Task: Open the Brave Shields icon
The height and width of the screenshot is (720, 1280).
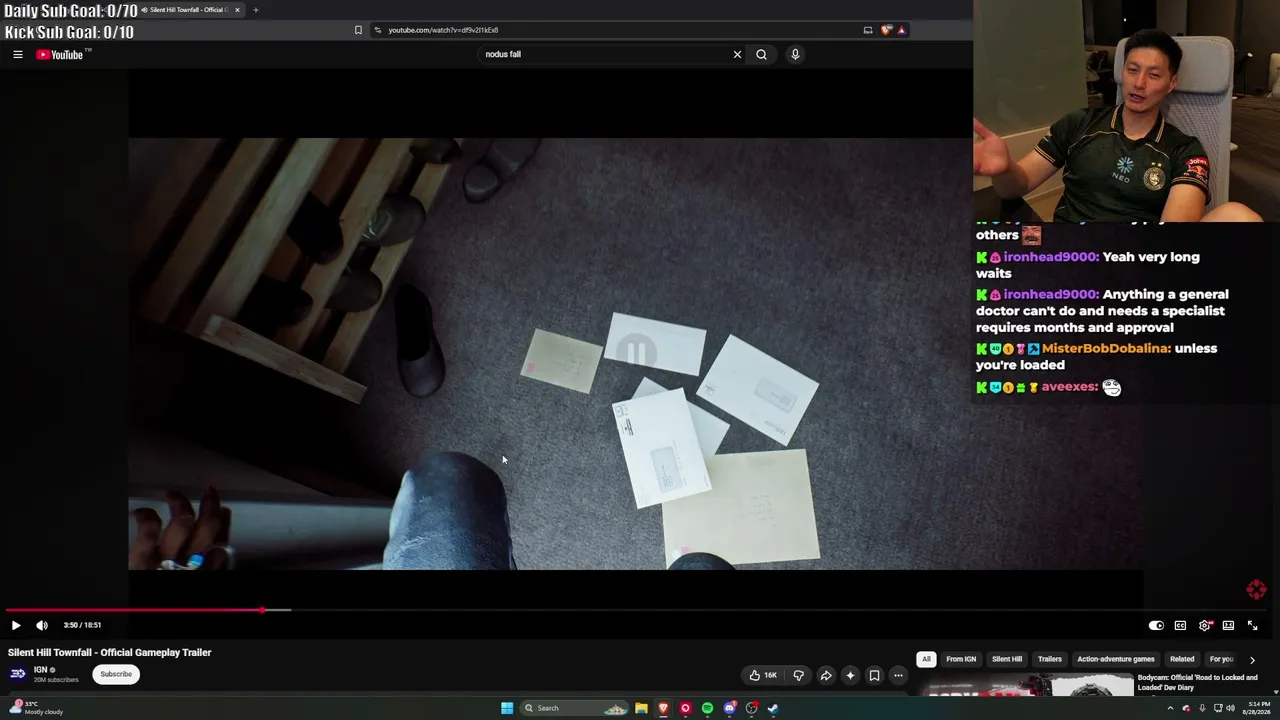Action: pyautogui.click(x=886, y=30)
